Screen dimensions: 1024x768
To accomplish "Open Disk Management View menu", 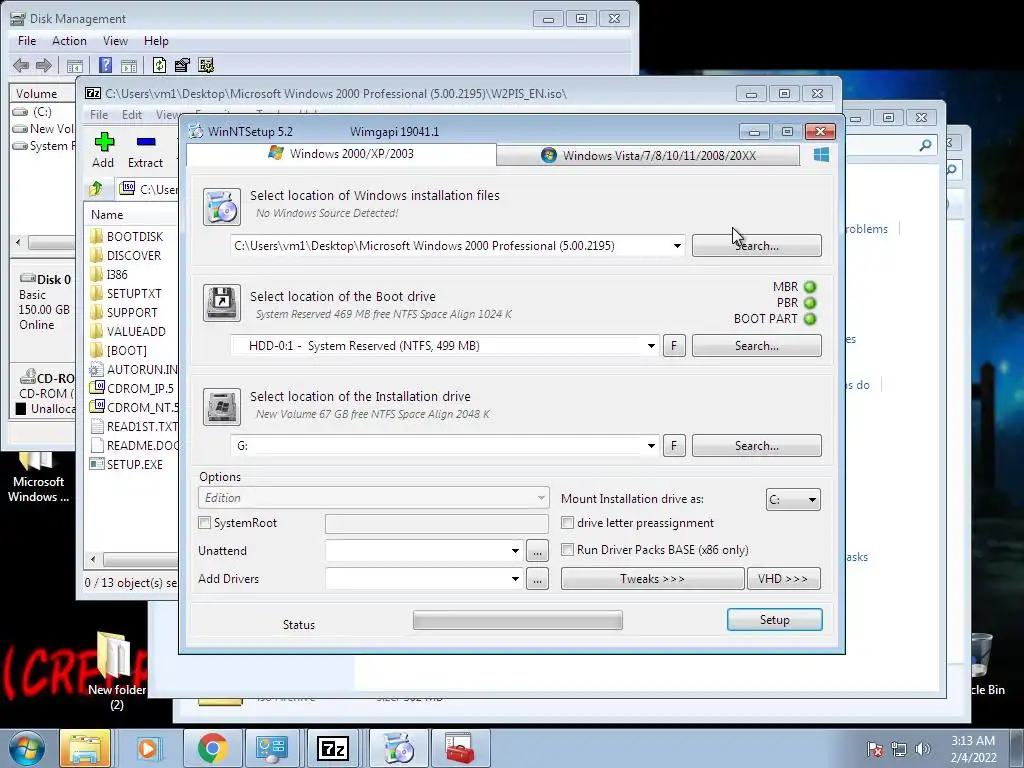I will pyautogui.click(x=115, y=40).
